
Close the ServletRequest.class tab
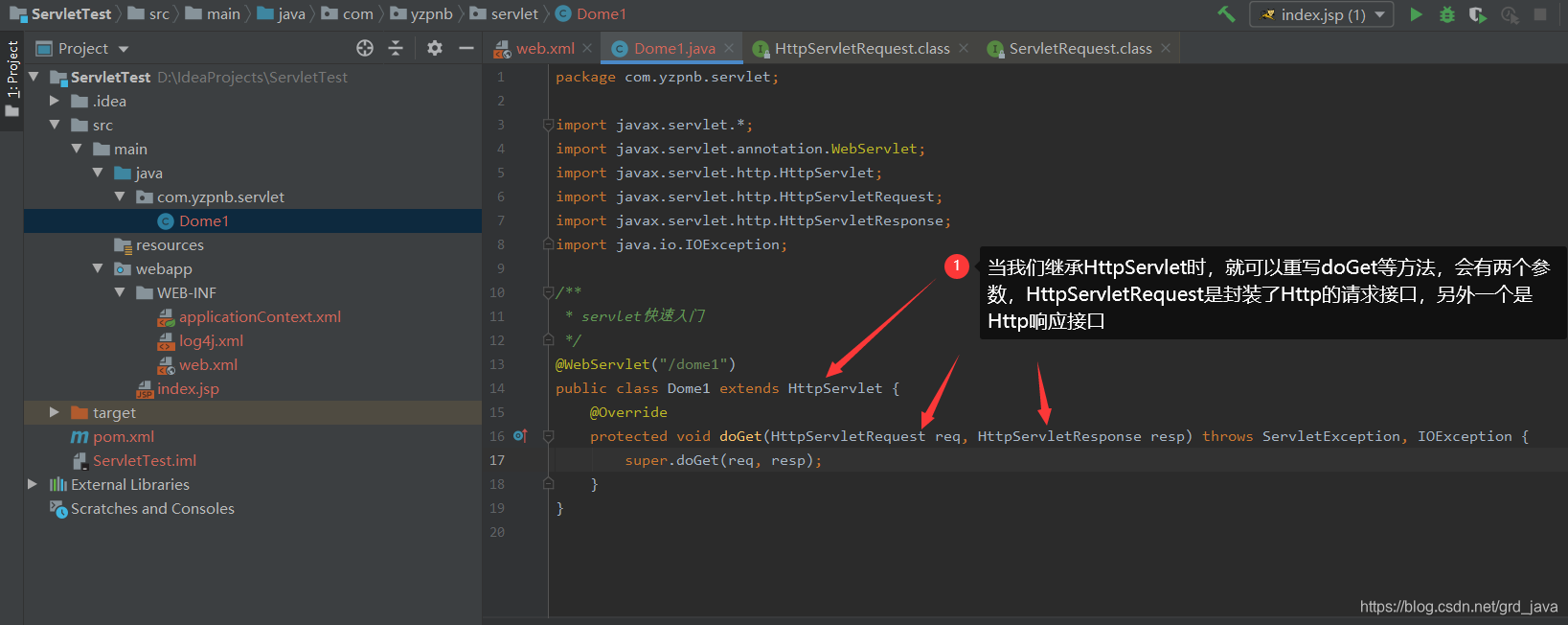click(1166, 48)
